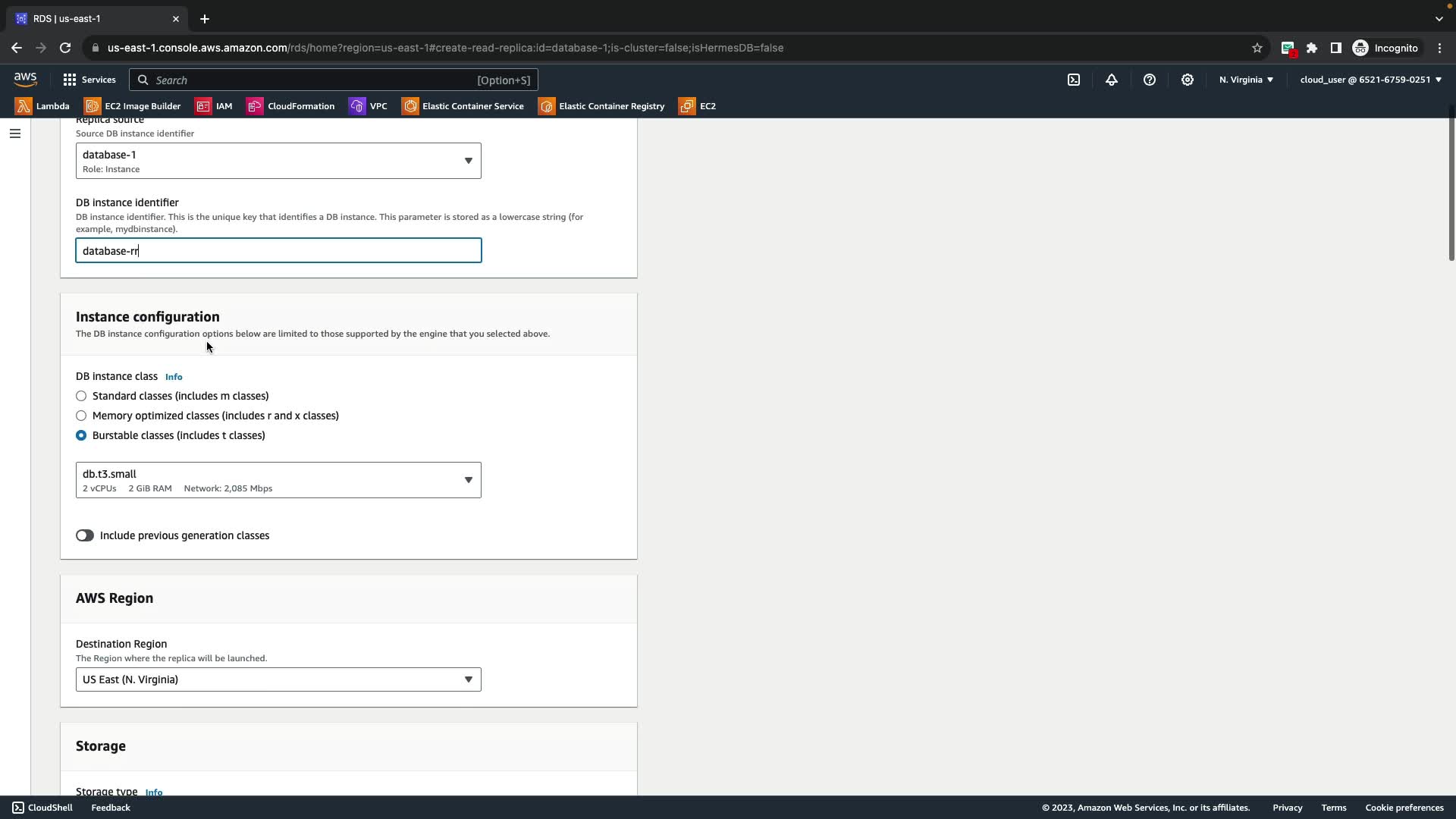Open the CloudFormation shortcut in the favorites bar
The height and width of the screenshot is (819, 1456).
[x=290, y=106]
